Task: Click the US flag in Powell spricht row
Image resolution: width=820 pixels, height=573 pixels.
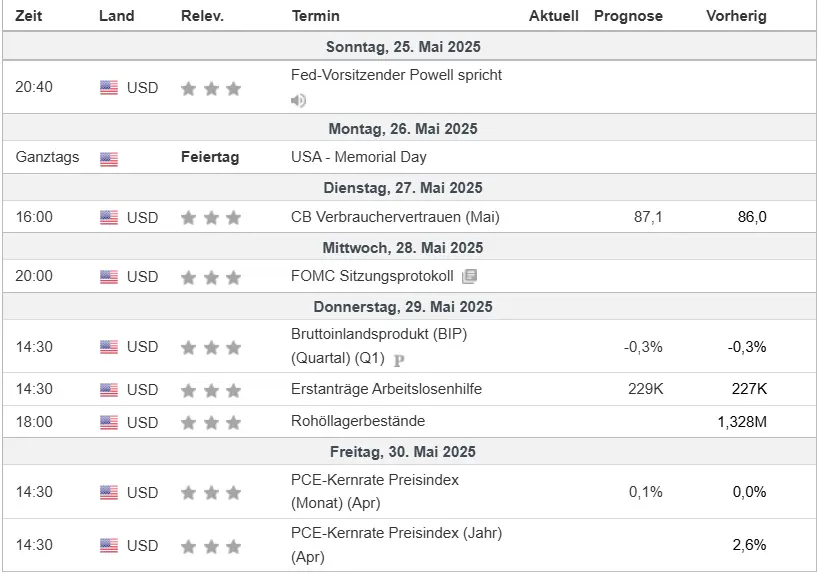Action: (x=109, y=88)
